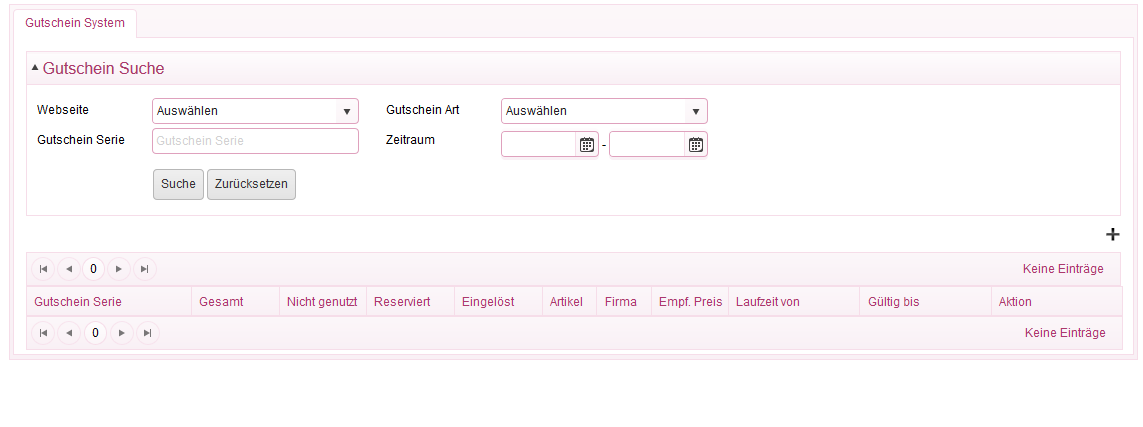Screen dimensions: 1143x427
Task: Add a new Gutschein with plus icon
Action: (1112, 234)
